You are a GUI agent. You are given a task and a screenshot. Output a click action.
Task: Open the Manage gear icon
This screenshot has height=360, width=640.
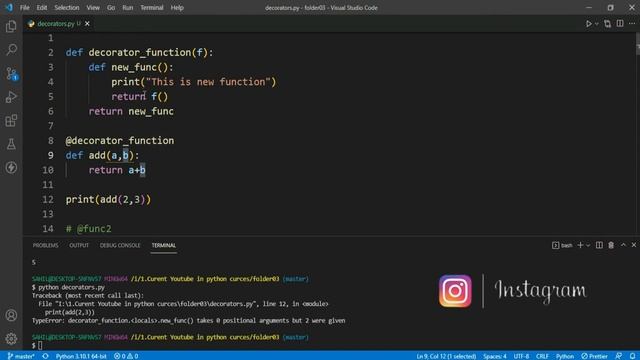11,338
